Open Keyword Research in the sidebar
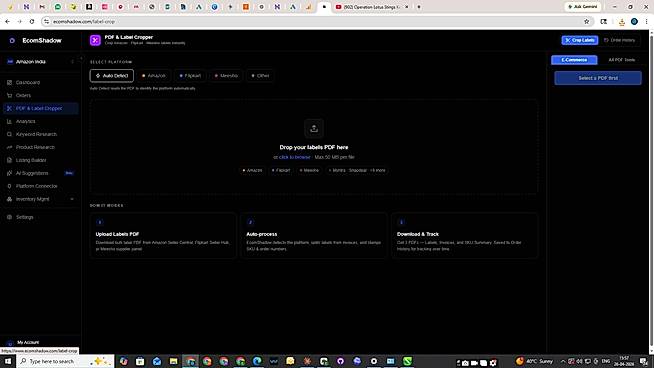This screenshot has width=654, height=368. [40, 134]
